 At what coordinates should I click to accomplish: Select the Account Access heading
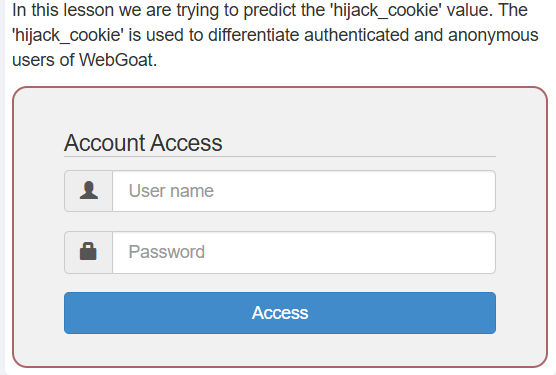click(x=143, y=143)
